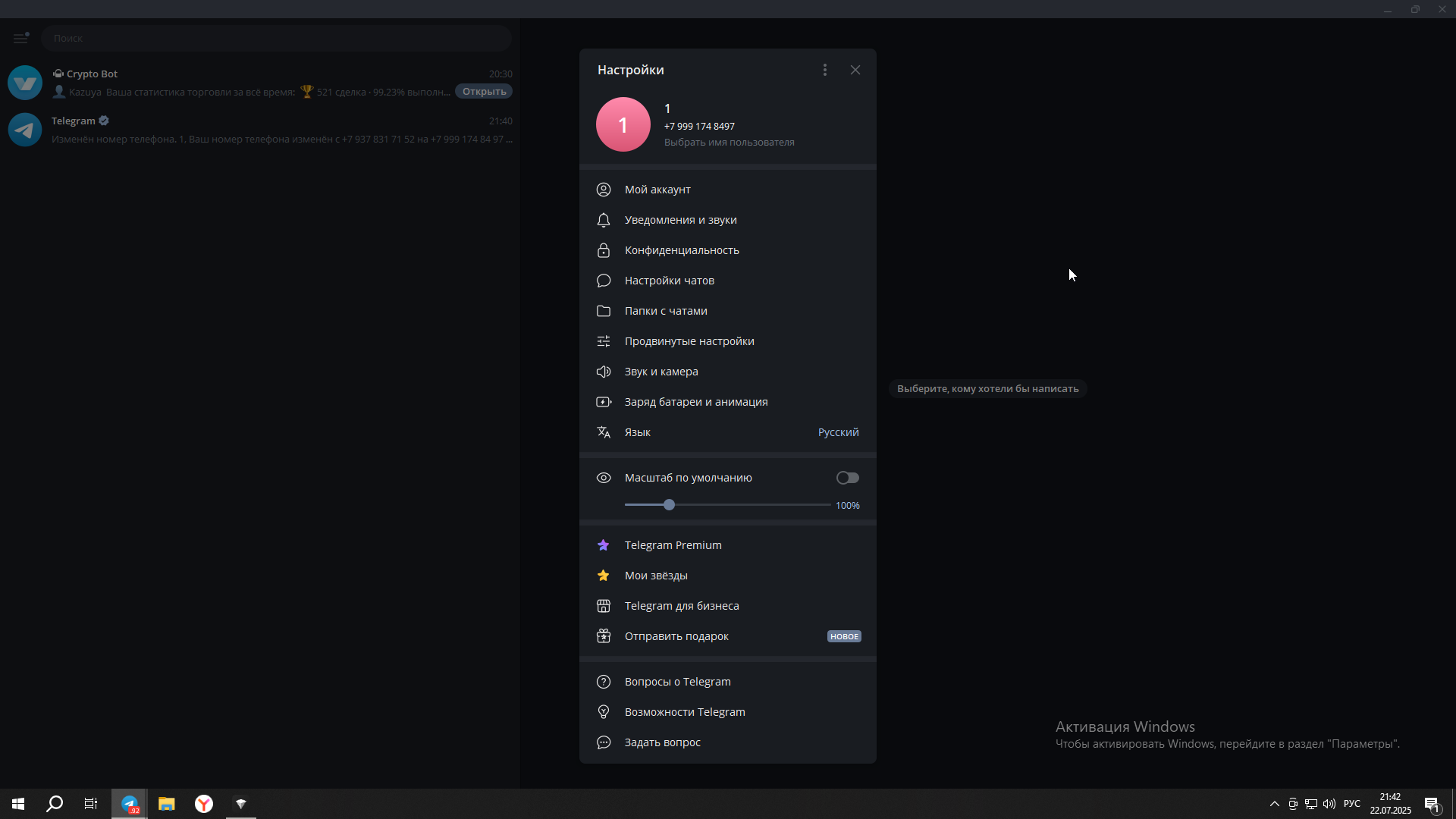The width and height of the screenshot is (1456, 819).
Task: Open Yandex Browser from the taskbar
Action: pos(204,804)
